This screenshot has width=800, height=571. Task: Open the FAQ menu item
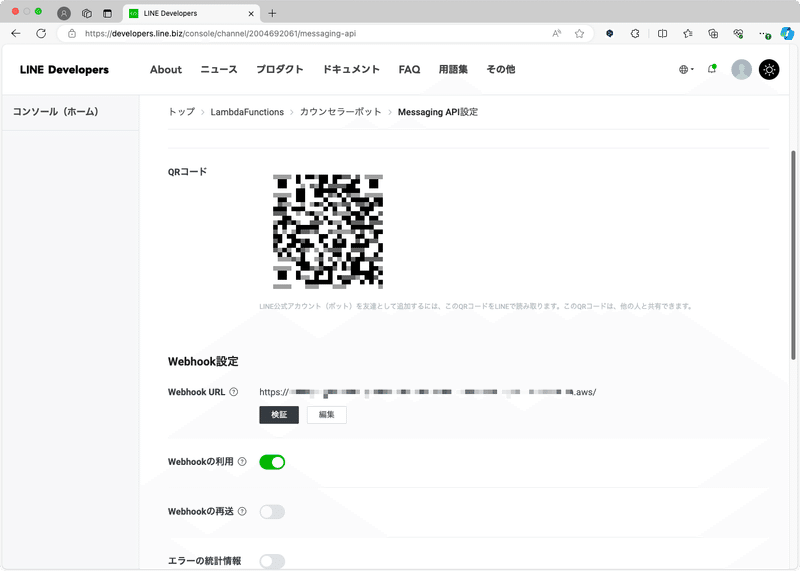coord(409,69)
